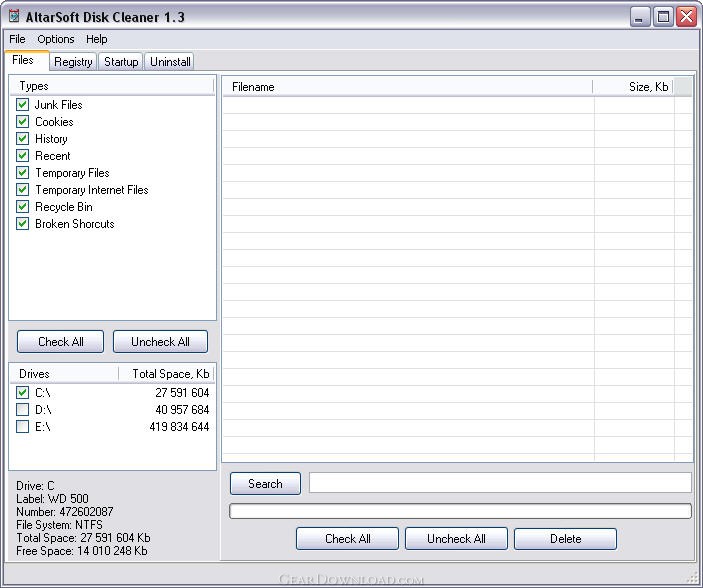Click the Types column header
703x588 pixels.
click(112, 86)
